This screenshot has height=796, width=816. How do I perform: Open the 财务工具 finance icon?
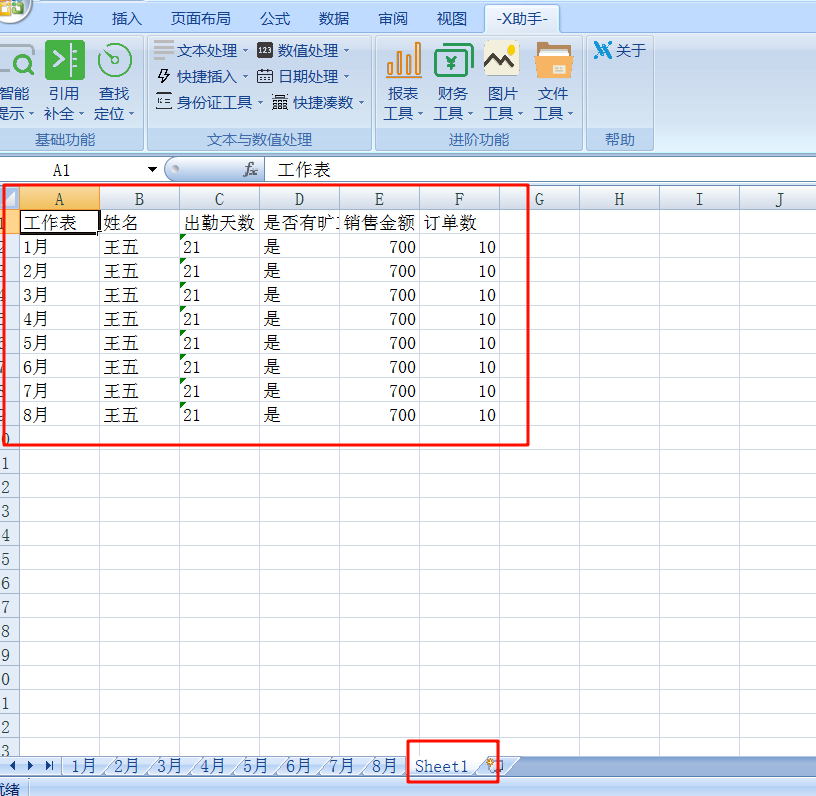(453, 61)
